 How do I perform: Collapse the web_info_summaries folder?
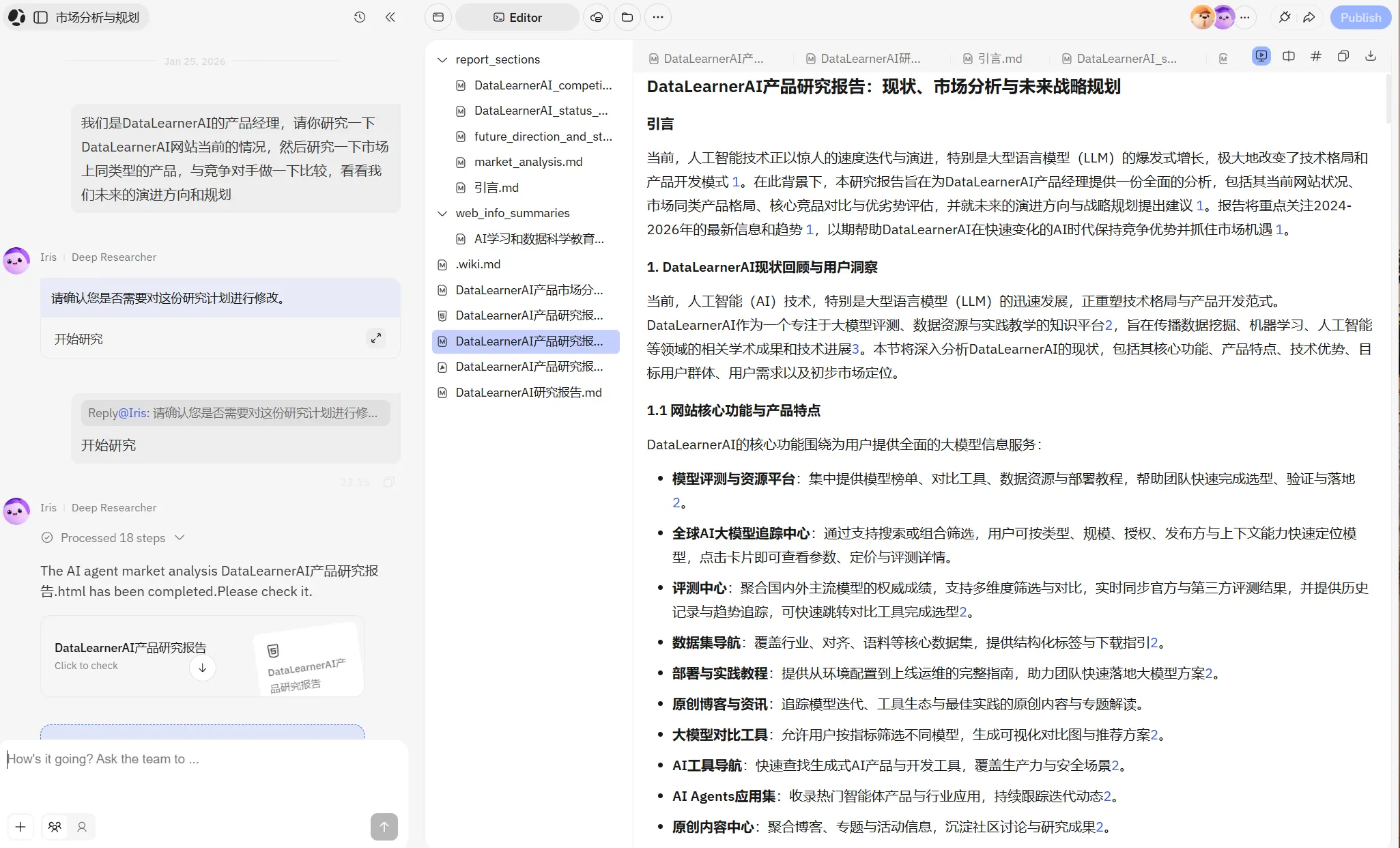pyautogui.click(x=442, y=213)
